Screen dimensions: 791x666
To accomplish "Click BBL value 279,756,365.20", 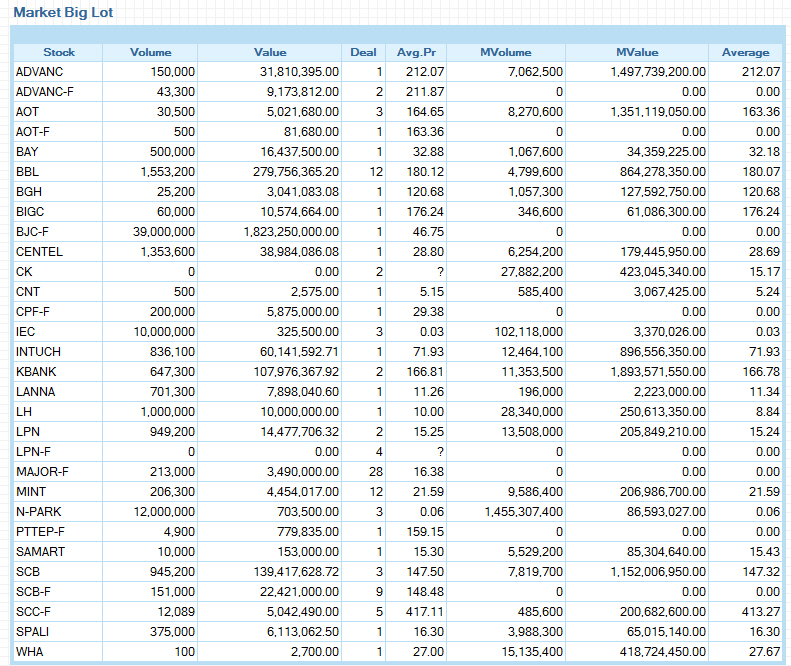I will [296, 172].
